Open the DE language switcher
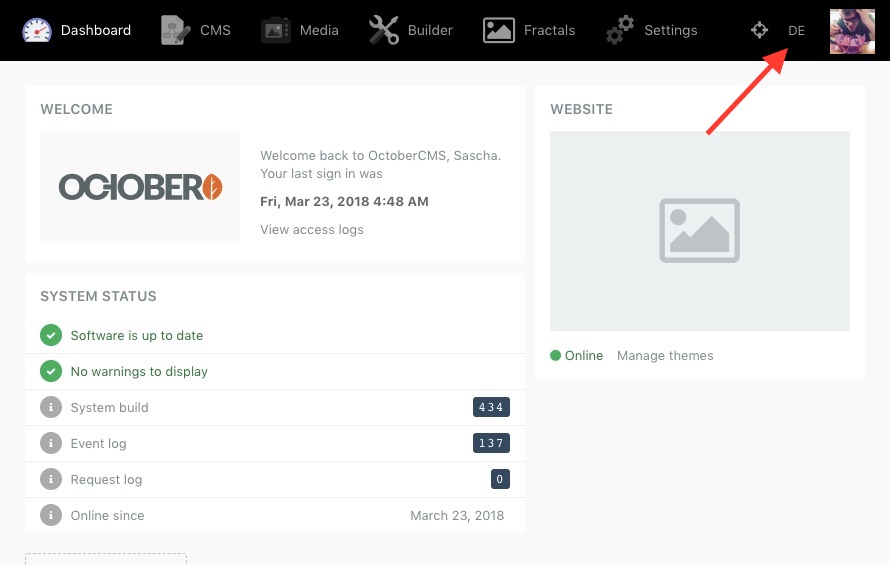 pos(796,31)
